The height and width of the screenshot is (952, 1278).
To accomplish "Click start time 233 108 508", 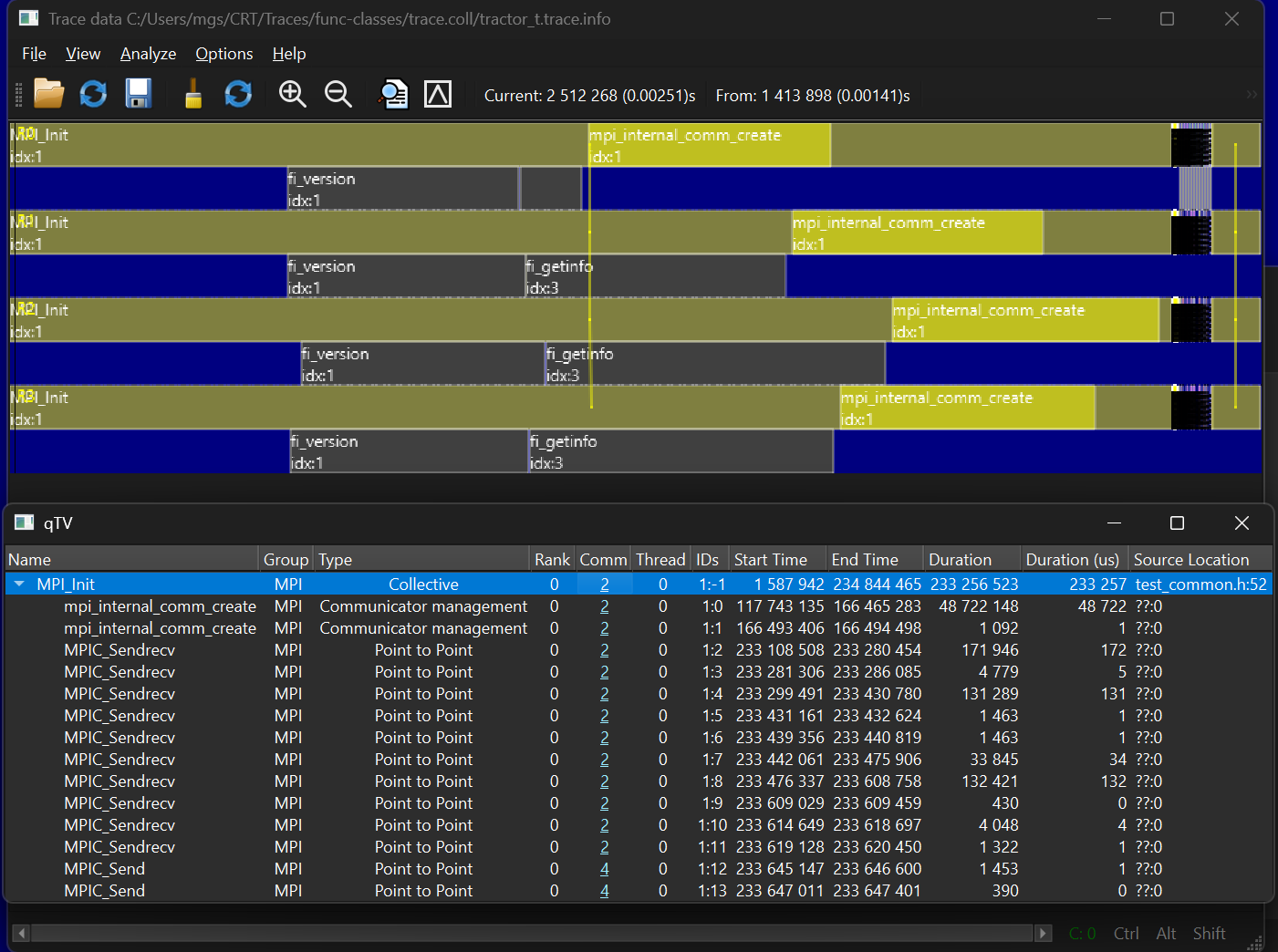I will [x=780, y=650].
